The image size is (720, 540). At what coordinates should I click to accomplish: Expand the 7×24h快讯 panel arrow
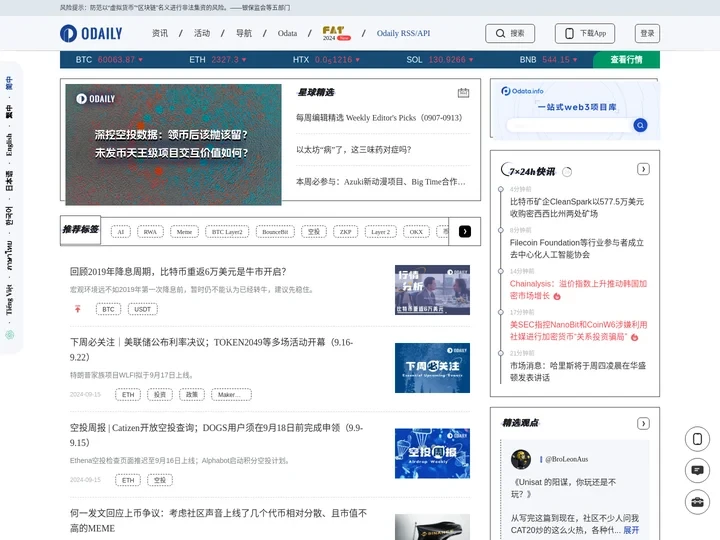click(x=643, y=169)
